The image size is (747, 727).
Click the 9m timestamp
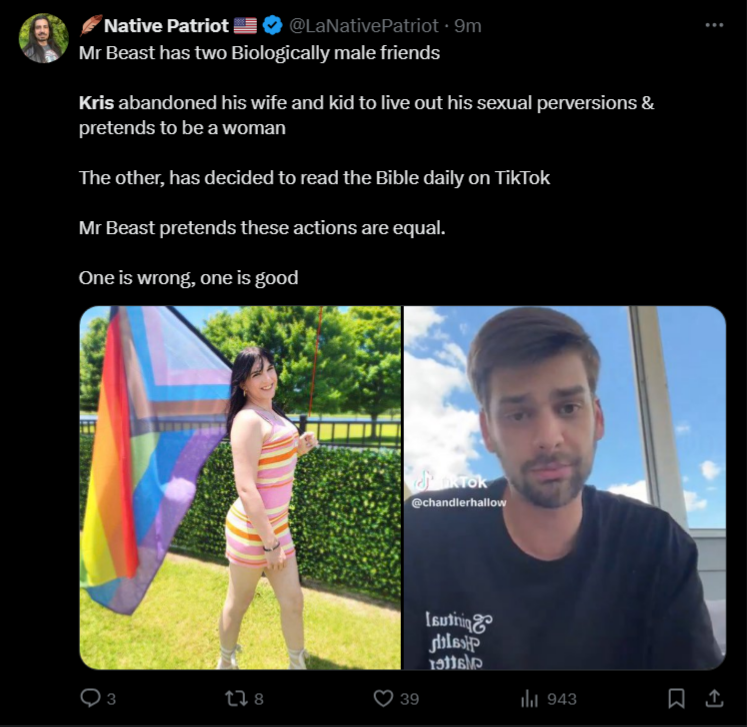pos(468,26)
